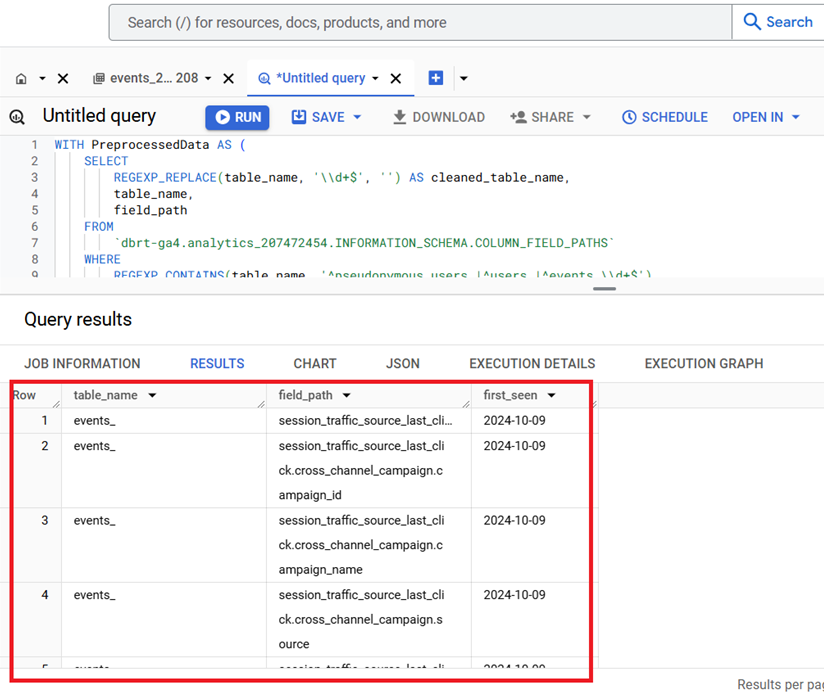
Task: Open the EXECUTION GRAPH tab
Action: (x=704, y=364)
